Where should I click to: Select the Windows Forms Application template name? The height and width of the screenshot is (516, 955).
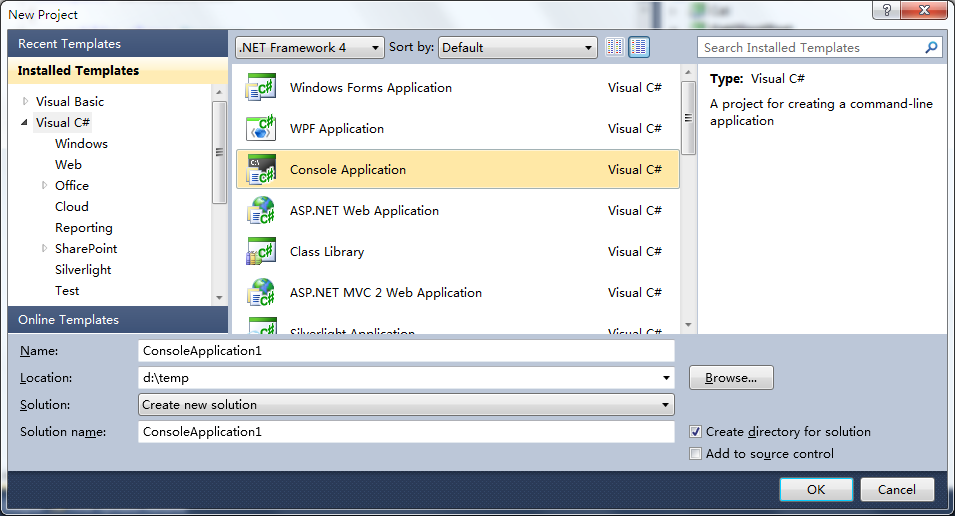pyautogui.click(x=371, y=88)
